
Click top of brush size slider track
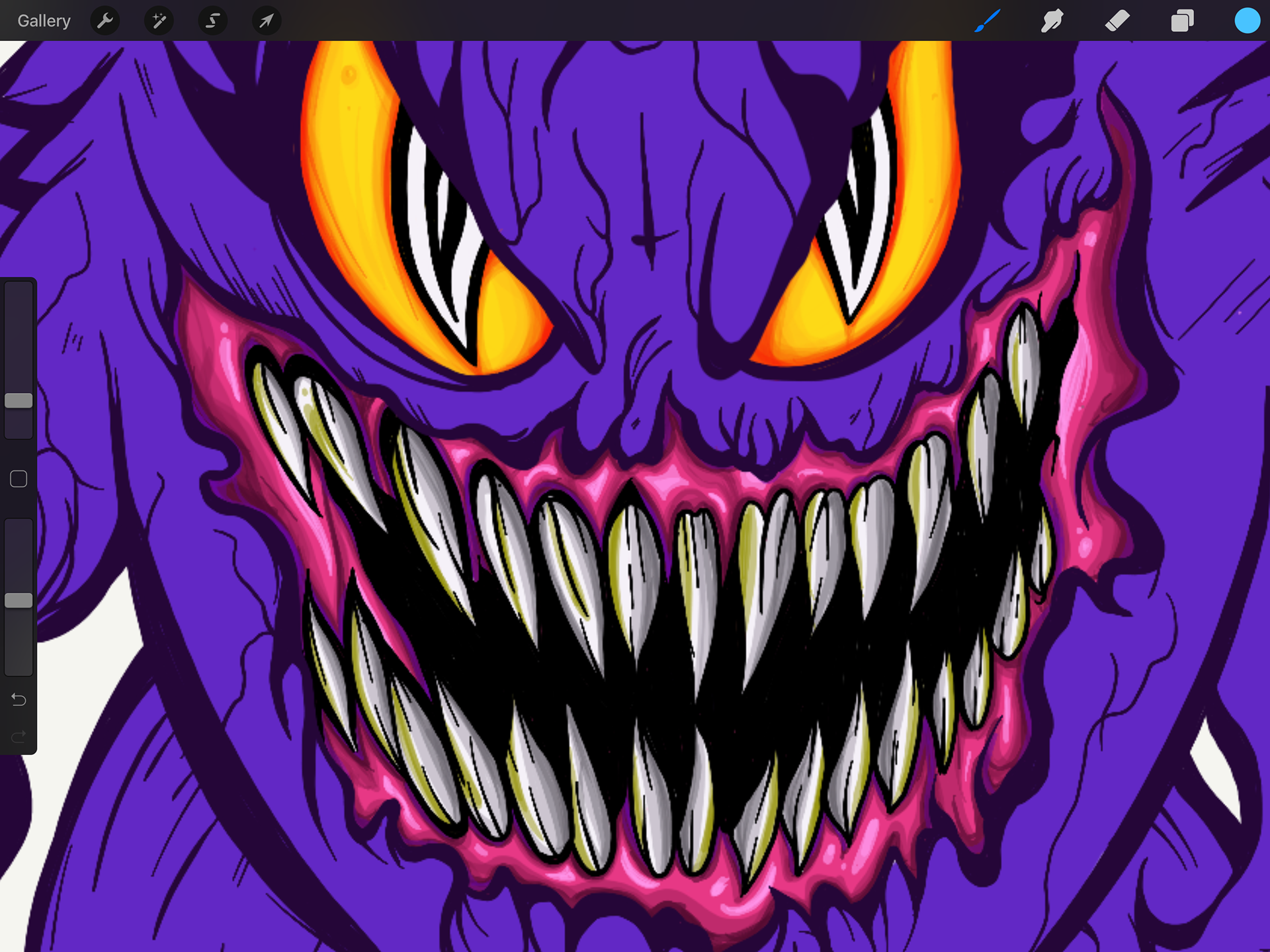click(19, 291)
